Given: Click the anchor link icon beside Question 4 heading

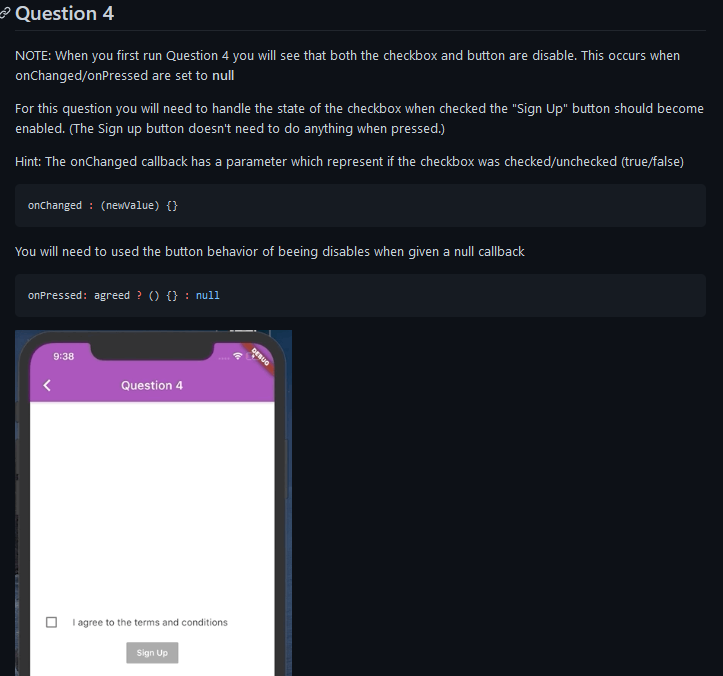Looking at the screenshot, I should [x=5, y=13].
